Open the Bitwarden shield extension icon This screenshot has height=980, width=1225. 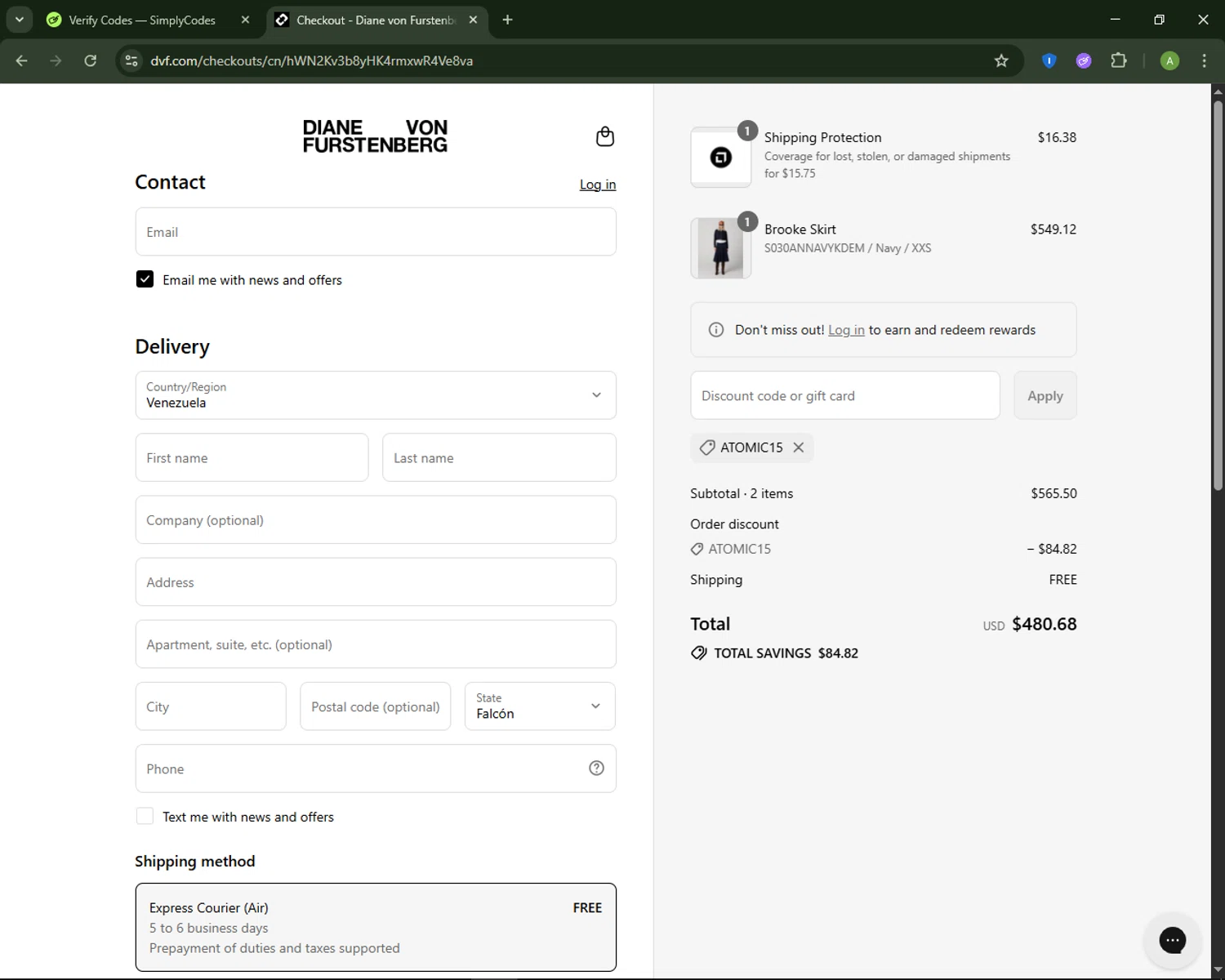[x=1049, y=60]
